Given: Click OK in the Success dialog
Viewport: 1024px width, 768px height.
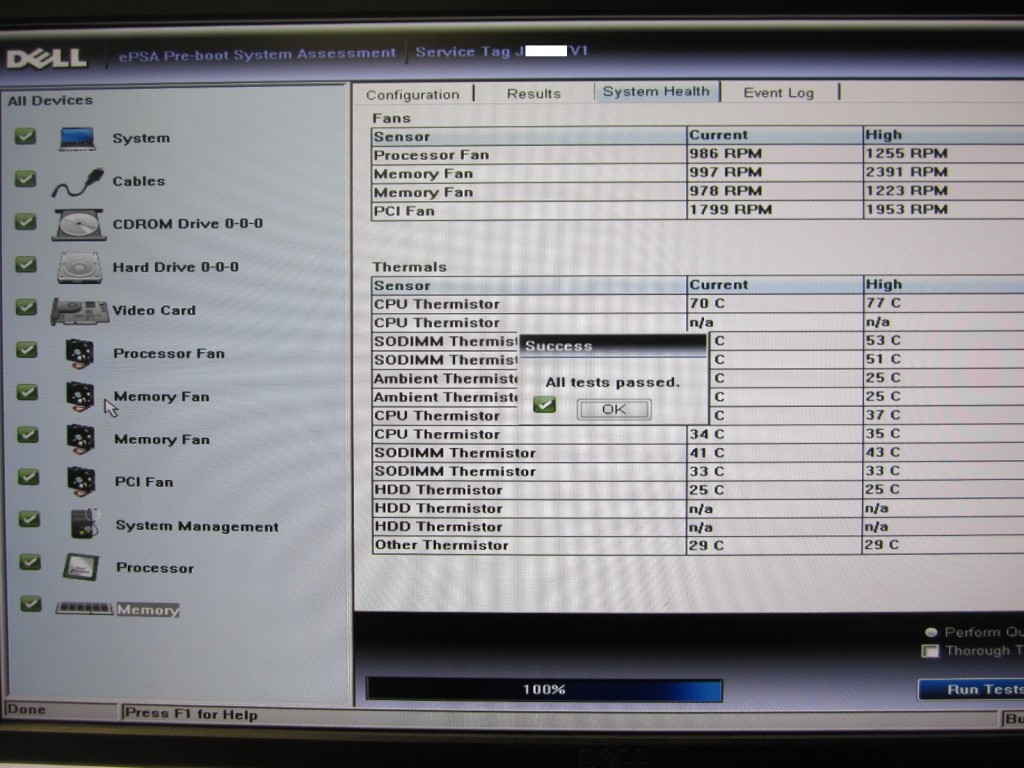Looking at the screenshot, I should click(614, 409).
